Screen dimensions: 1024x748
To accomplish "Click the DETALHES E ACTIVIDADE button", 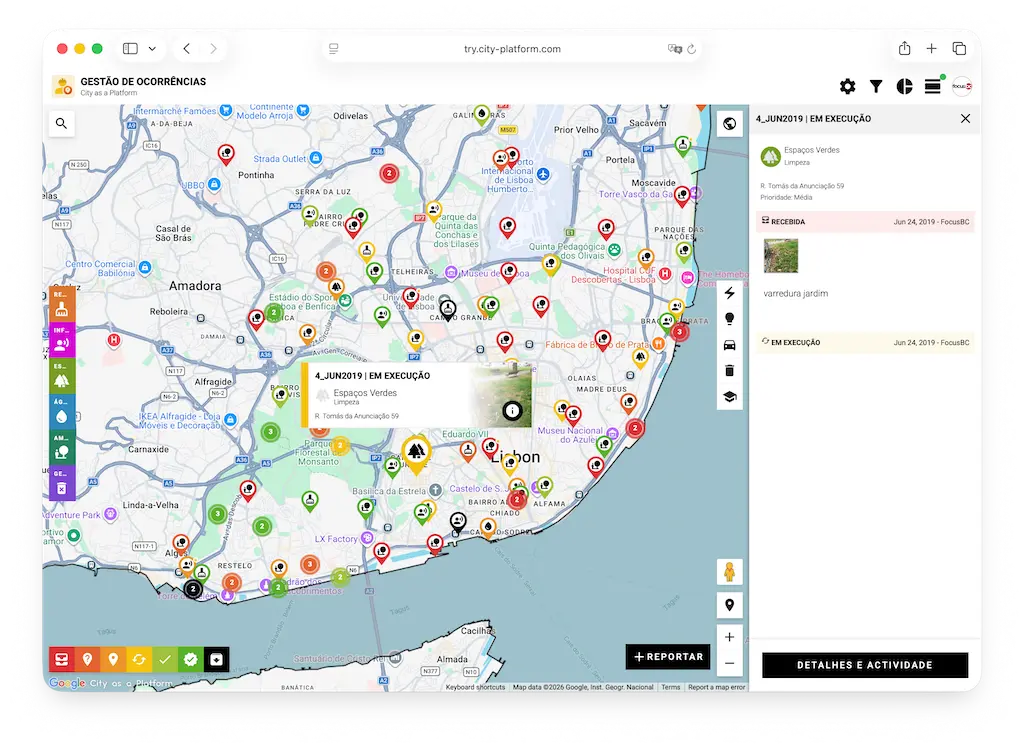I will [865, 665].
